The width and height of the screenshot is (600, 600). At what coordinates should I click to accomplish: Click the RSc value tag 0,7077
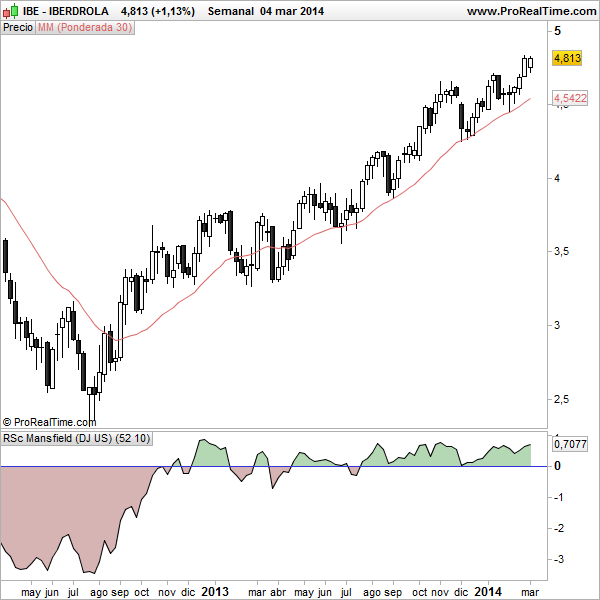(570, 444)
